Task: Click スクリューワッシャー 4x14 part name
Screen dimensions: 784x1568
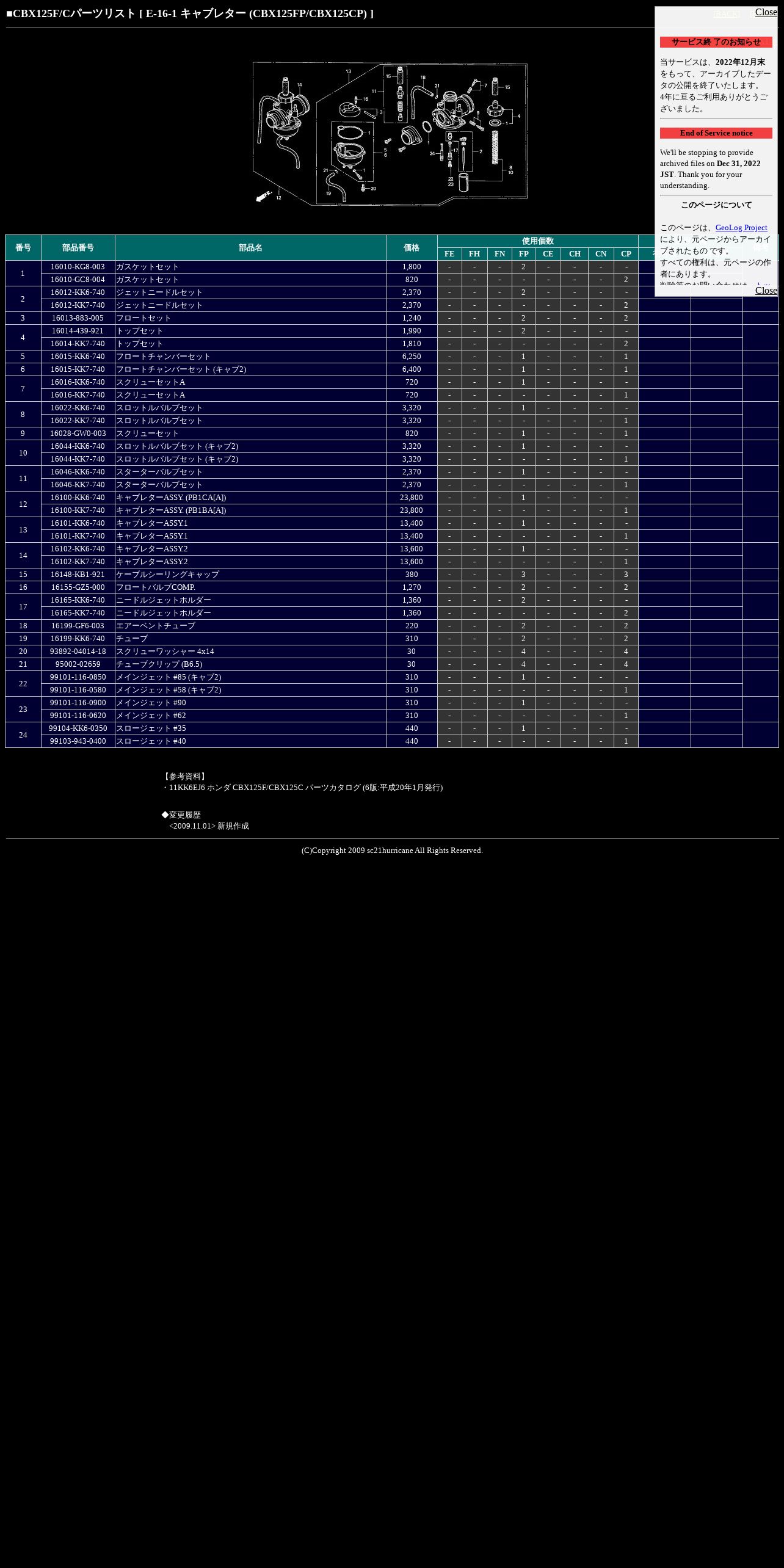Action: tap(165, 652)
